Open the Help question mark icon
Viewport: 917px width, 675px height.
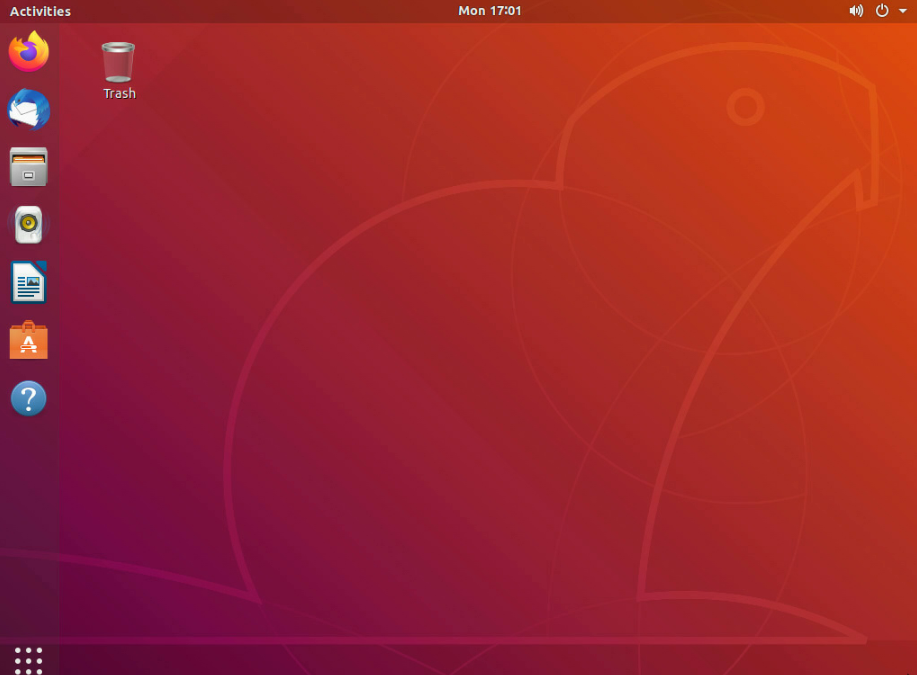[29, 398]
